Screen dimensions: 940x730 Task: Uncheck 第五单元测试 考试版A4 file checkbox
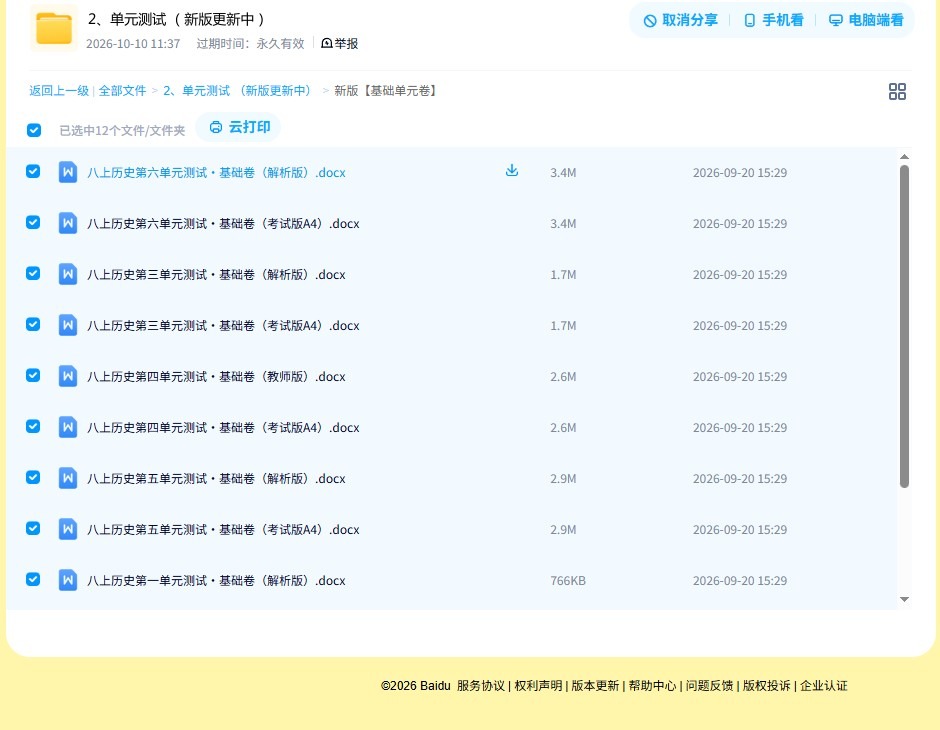[x=33, y=528]
